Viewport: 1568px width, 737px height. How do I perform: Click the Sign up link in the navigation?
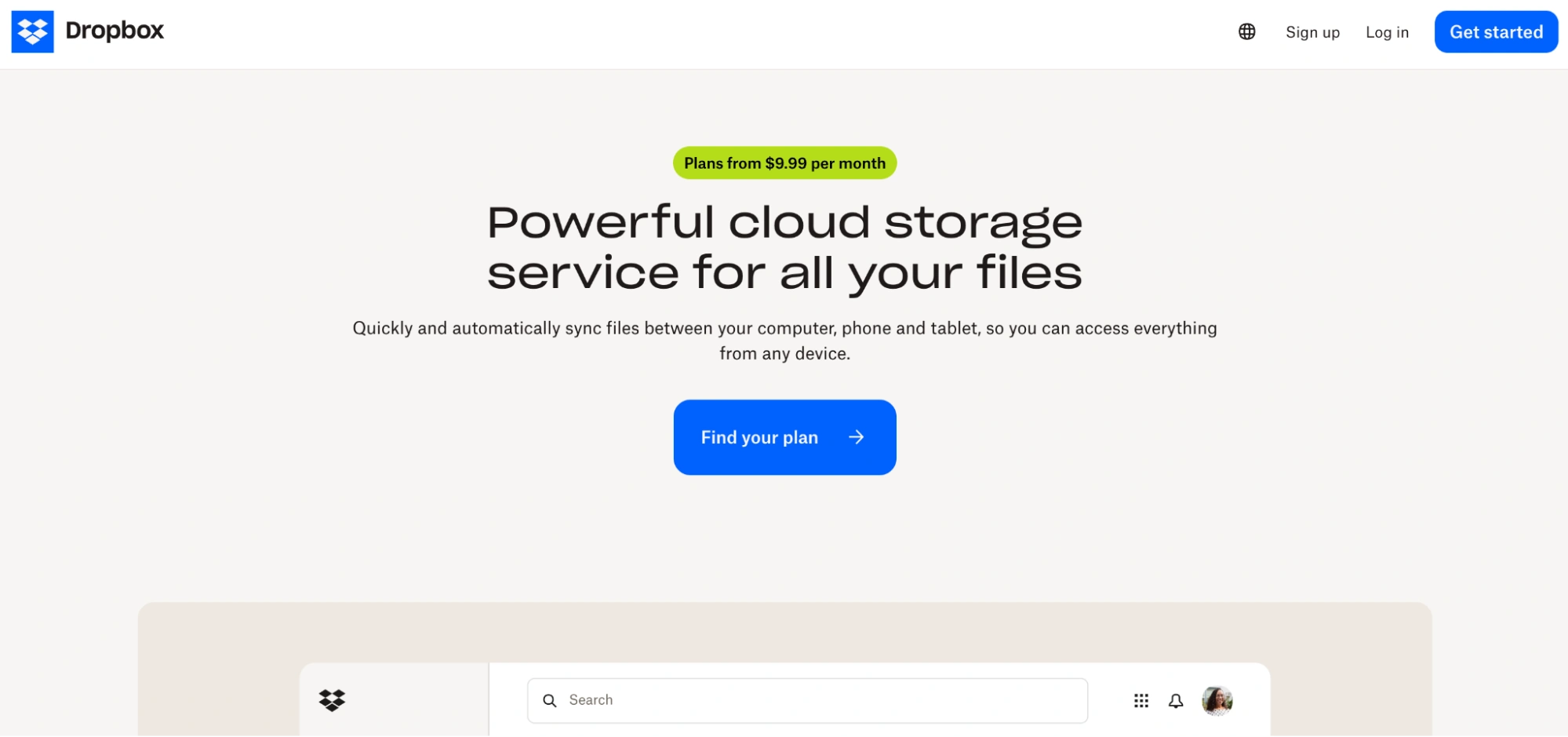point(1312,32)
